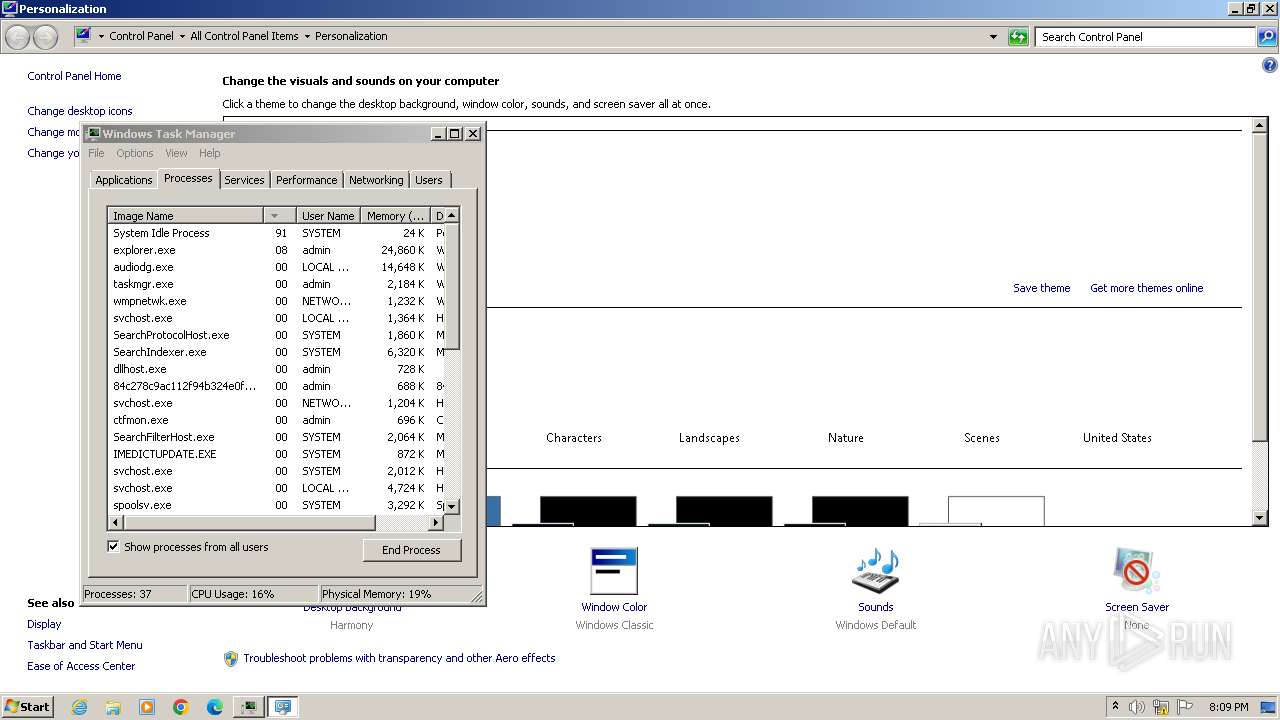Screen dimensions: 1280x720
Task: Open the Task Manager Help menu
Action: tap(210, 153)
